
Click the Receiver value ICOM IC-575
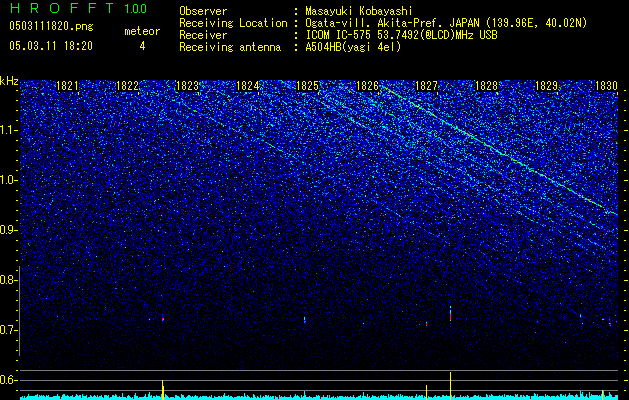[x=339, y=35]
